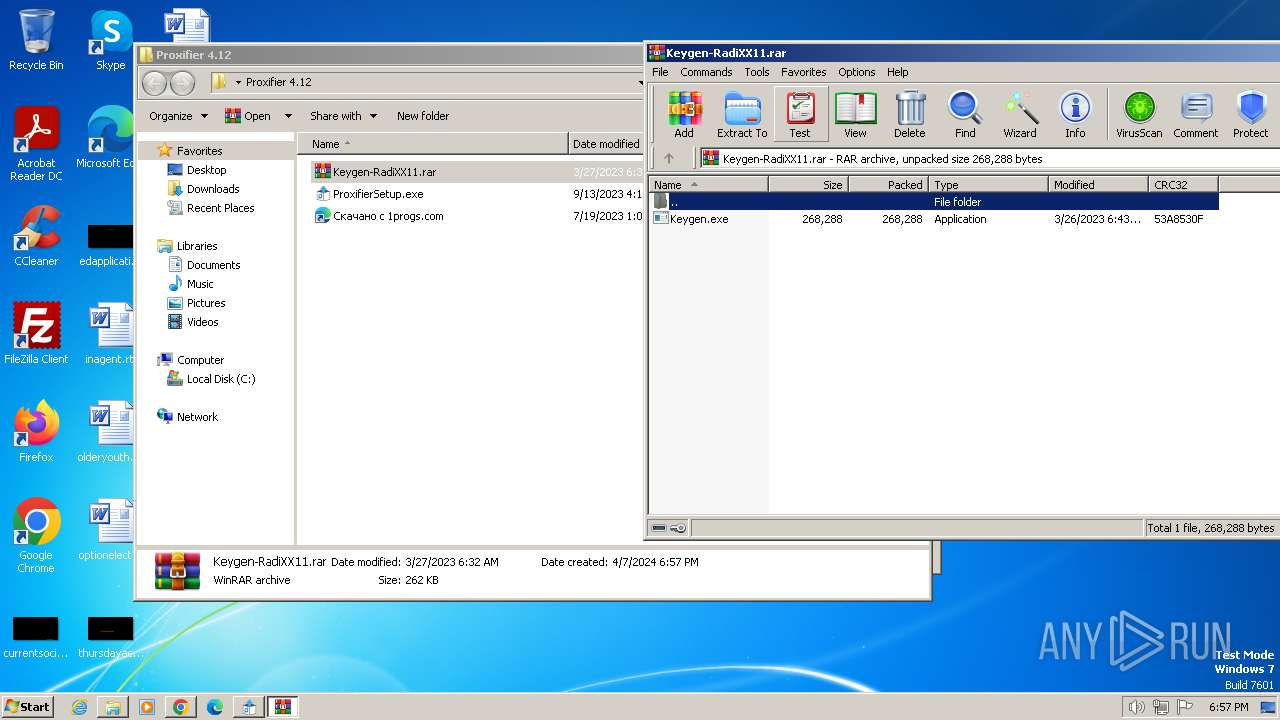Screen dimensions: 1280x720
Task: Click the Delete trash can icon
Action: (909, 114)
